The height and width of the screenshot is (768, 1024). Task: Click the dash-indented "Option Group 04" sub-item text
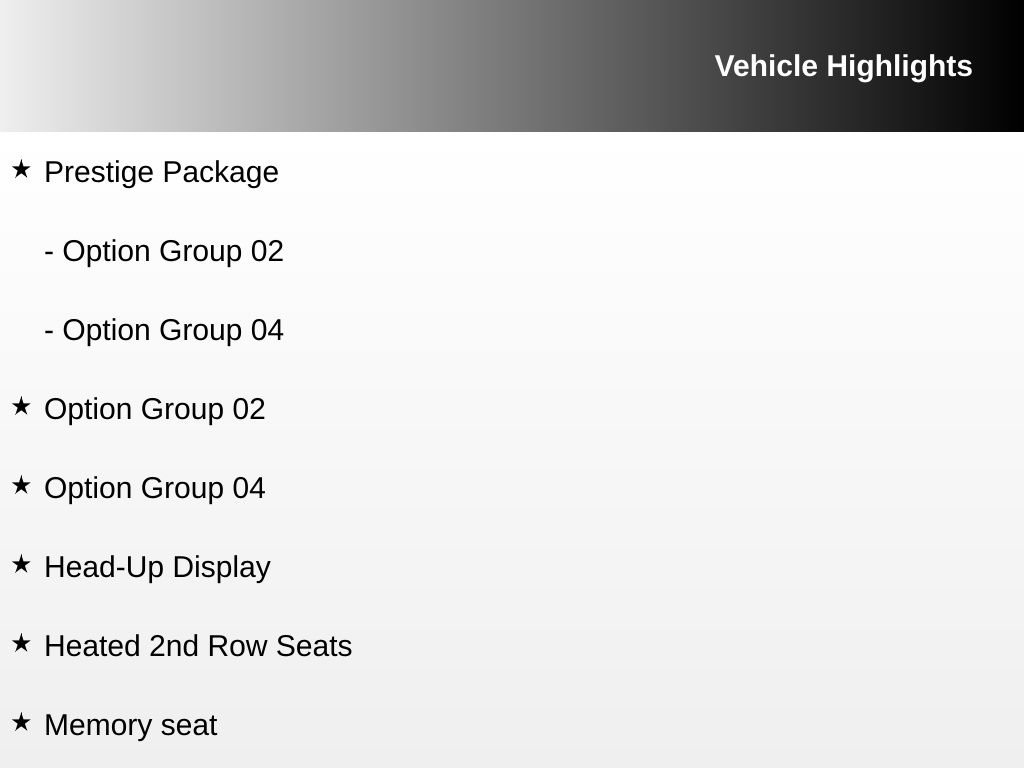point(173,330)
